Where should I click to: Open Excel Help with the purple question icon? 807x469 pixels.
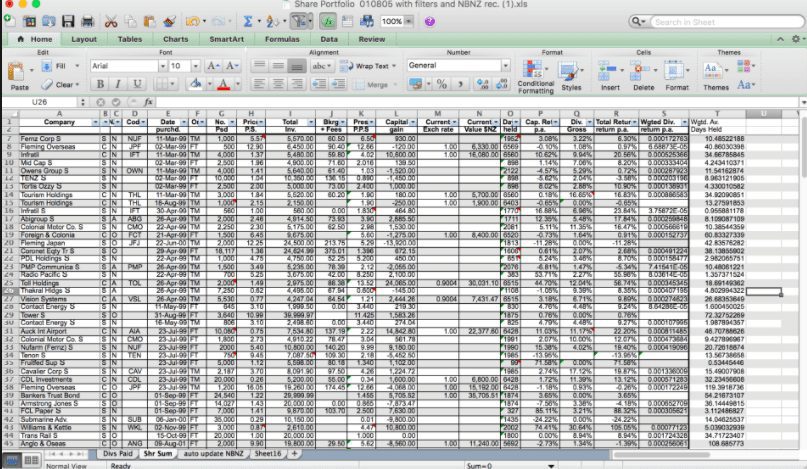click(x=430, y=22)
